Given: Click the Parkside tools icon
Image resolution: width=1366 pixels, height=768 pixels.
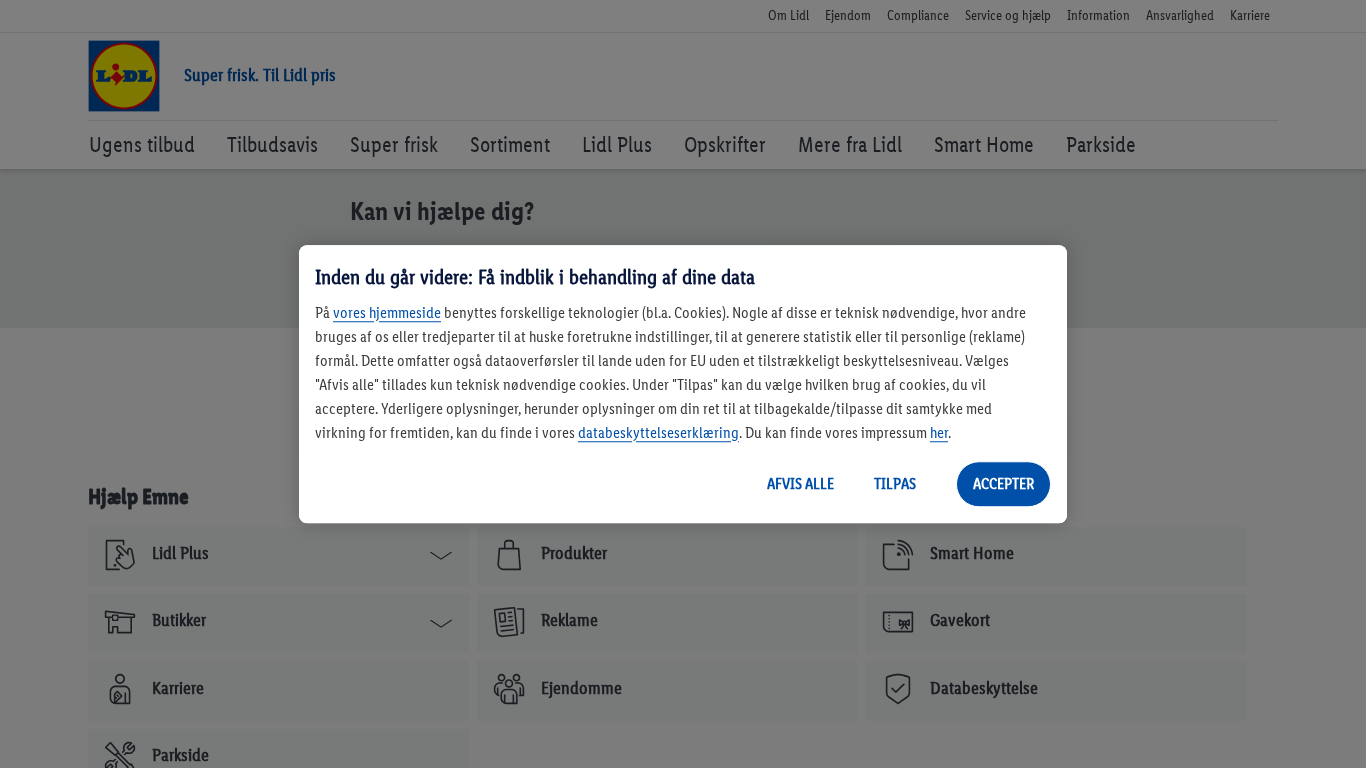Looking at the screenshot, I should point(120,755).
